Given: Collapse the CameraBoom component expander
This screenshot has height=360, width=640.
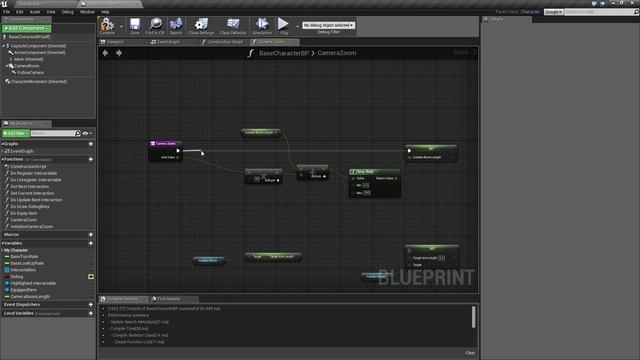Looking at the screenshot, I should pyautogui.click(x=7, y=66).
